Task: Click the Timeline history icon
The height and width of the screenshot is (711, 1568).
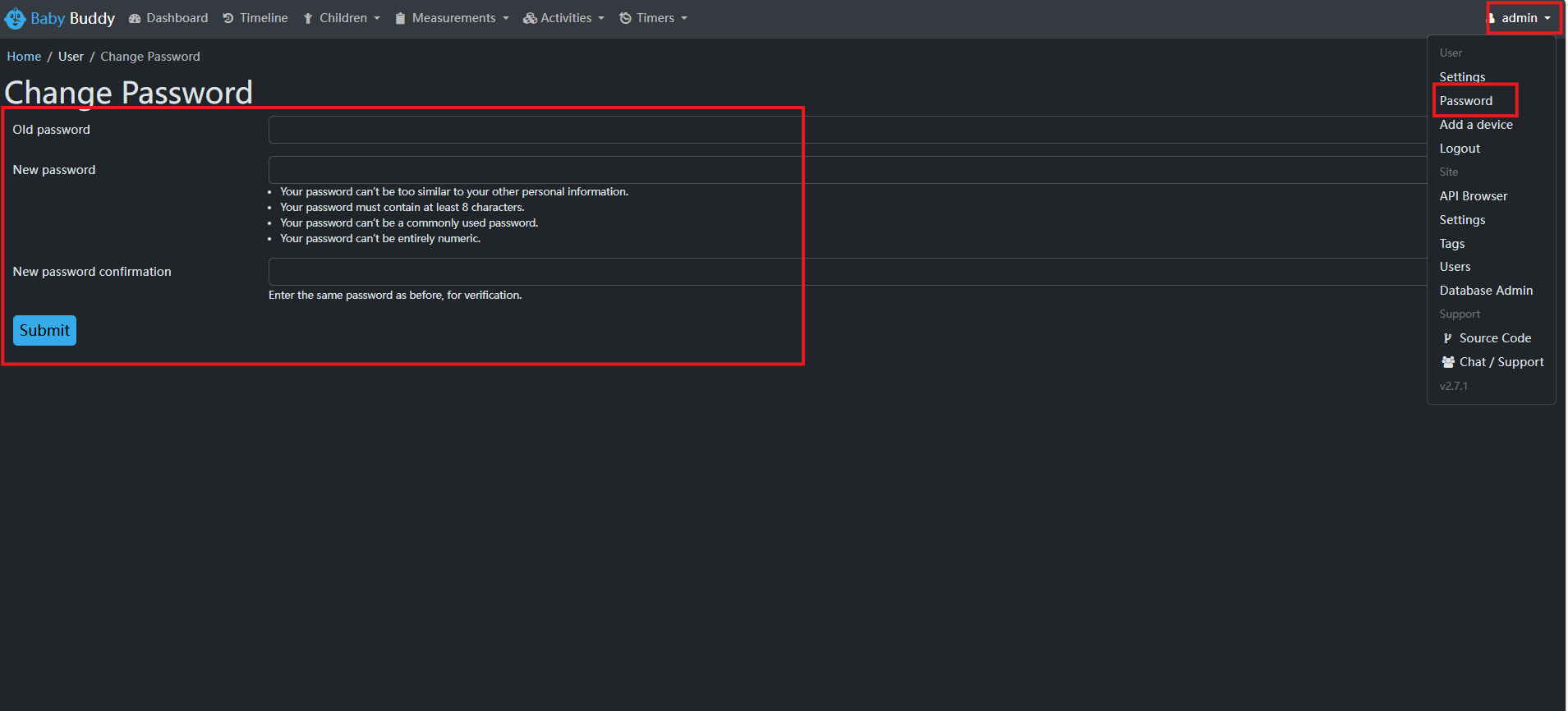Action: pyautogui.click(x=228, y=18)
